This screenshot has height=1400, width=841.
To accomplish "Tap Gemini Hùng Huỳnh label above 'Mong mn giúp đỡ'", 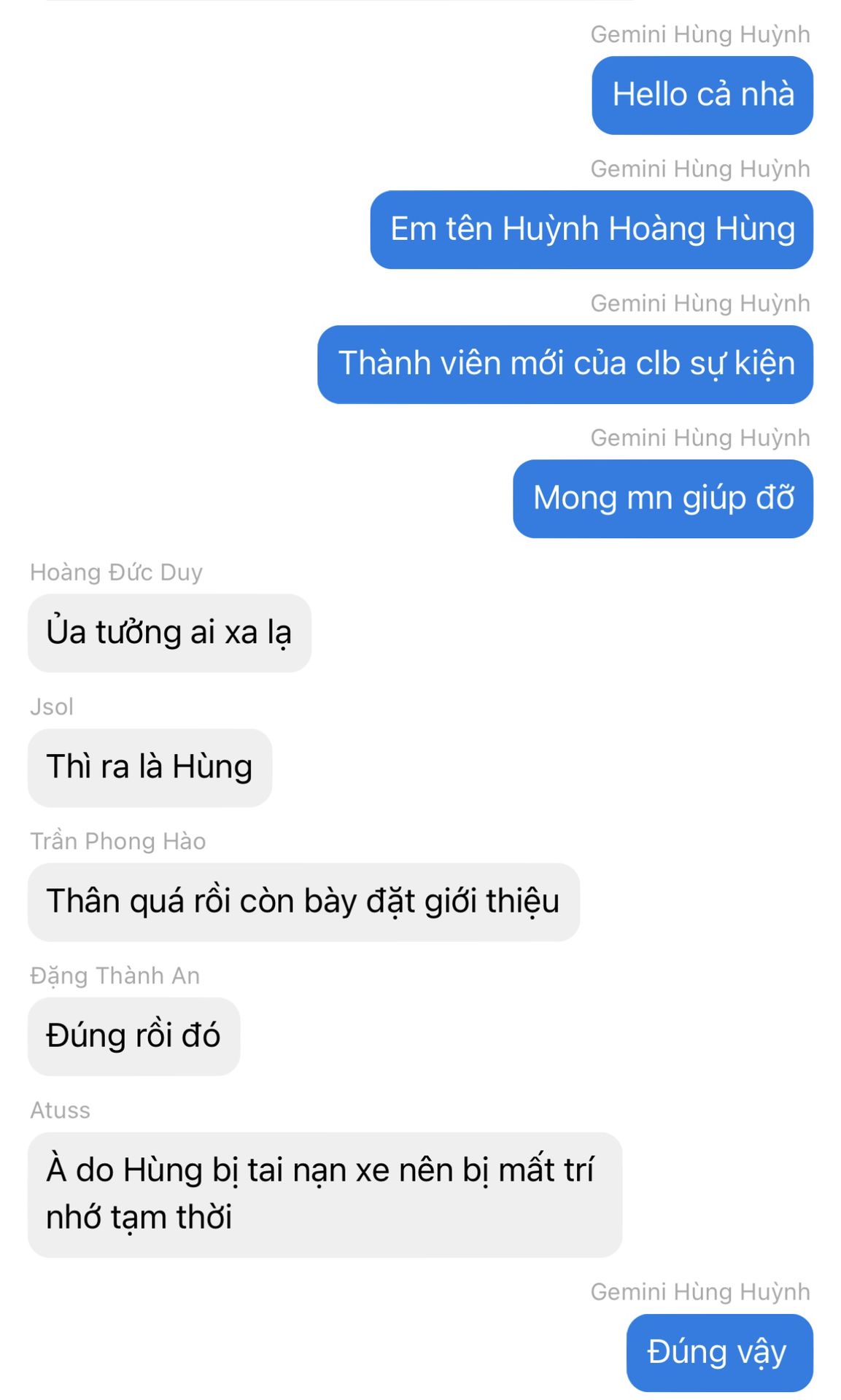I will click(700, 438).
